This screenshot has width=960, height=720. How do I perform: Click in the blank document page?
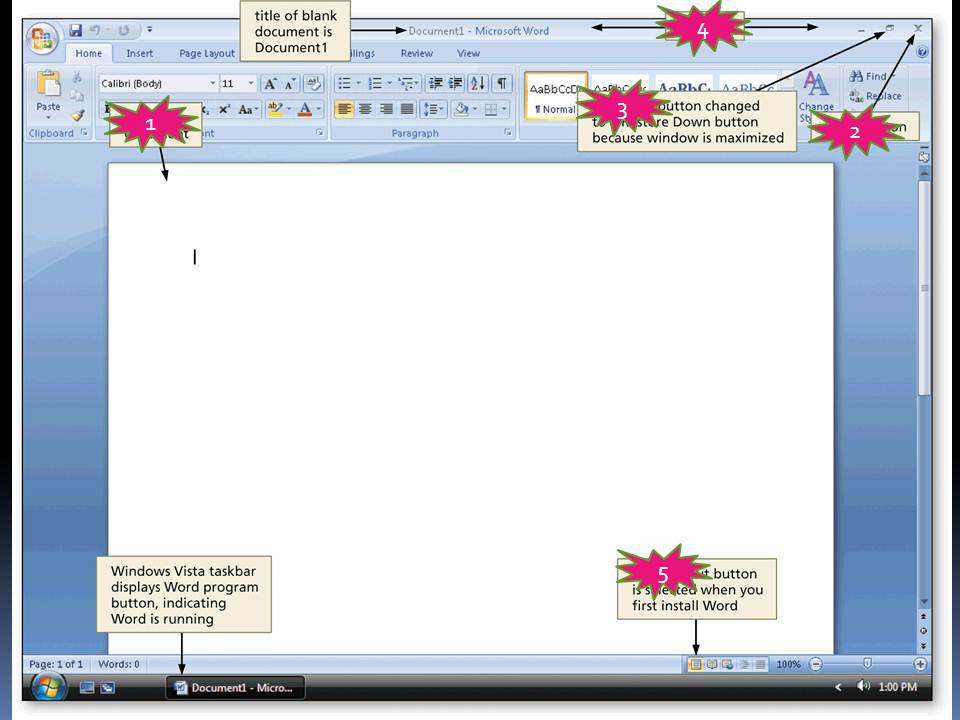click(470, 408)
